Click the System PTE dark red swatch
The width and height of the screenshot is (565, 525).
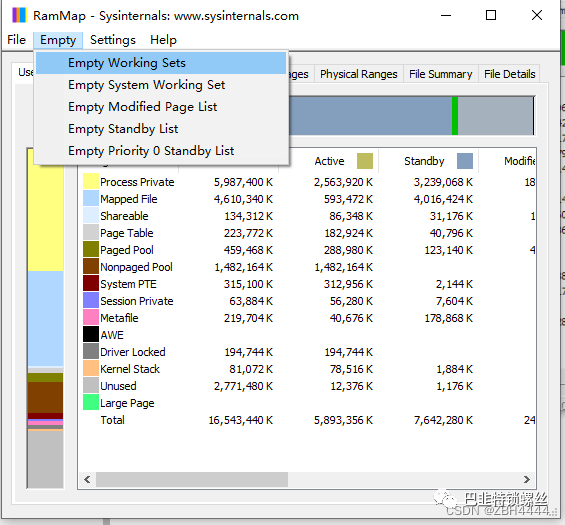91,284
